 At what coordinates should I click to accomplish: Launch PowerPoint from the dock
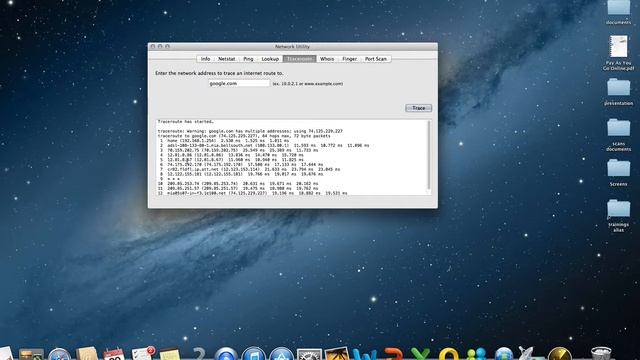(x=393, y=354)
